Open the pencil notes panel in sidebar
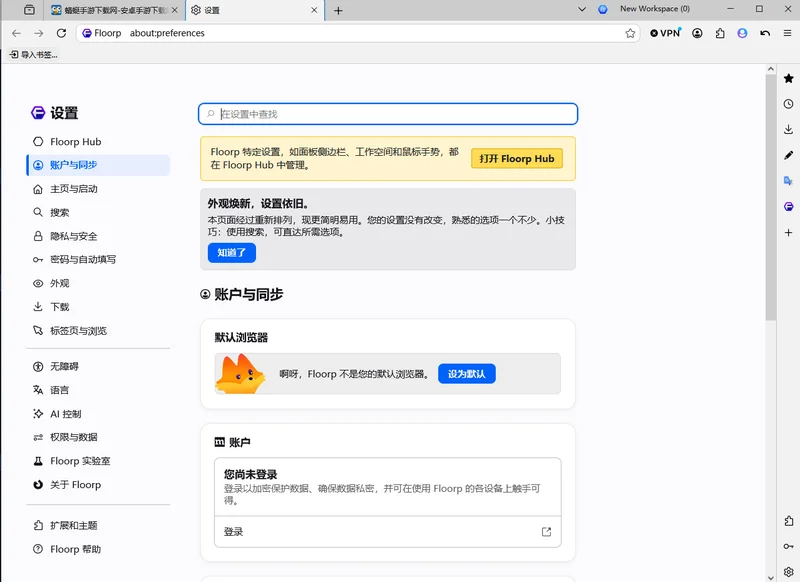 tap(789, 155)
